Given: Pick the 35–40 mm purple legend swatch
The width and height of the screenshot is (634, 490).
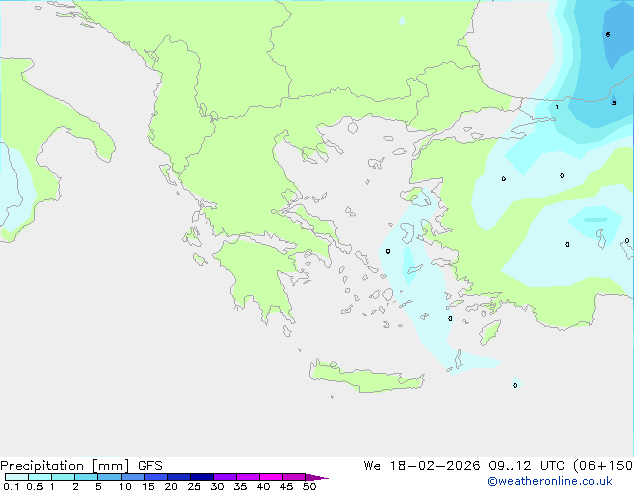Looking at the screenshot, I should [x=248, y=477].
